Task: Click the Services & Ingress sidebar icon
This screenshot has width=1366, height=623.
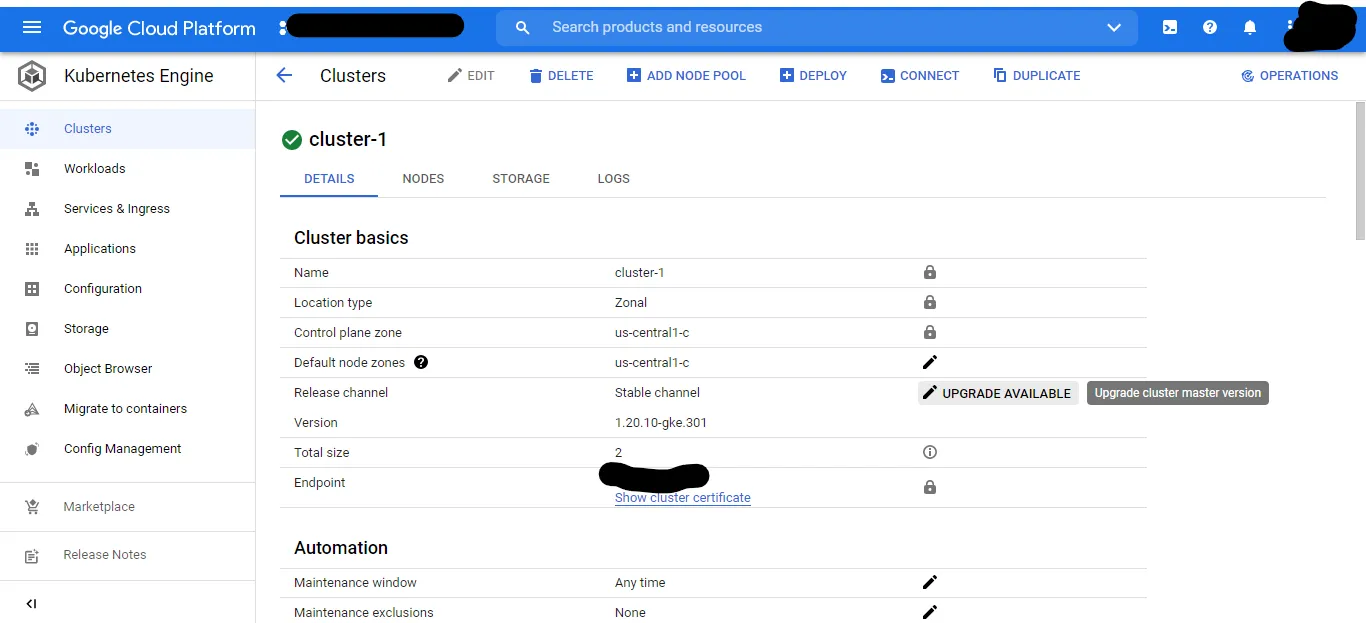Action: [32, 209]
